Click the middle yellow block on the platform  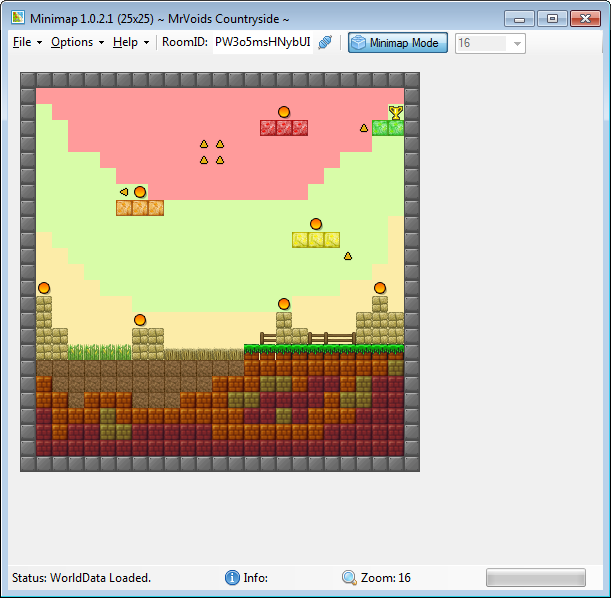(x=316, y=240)
